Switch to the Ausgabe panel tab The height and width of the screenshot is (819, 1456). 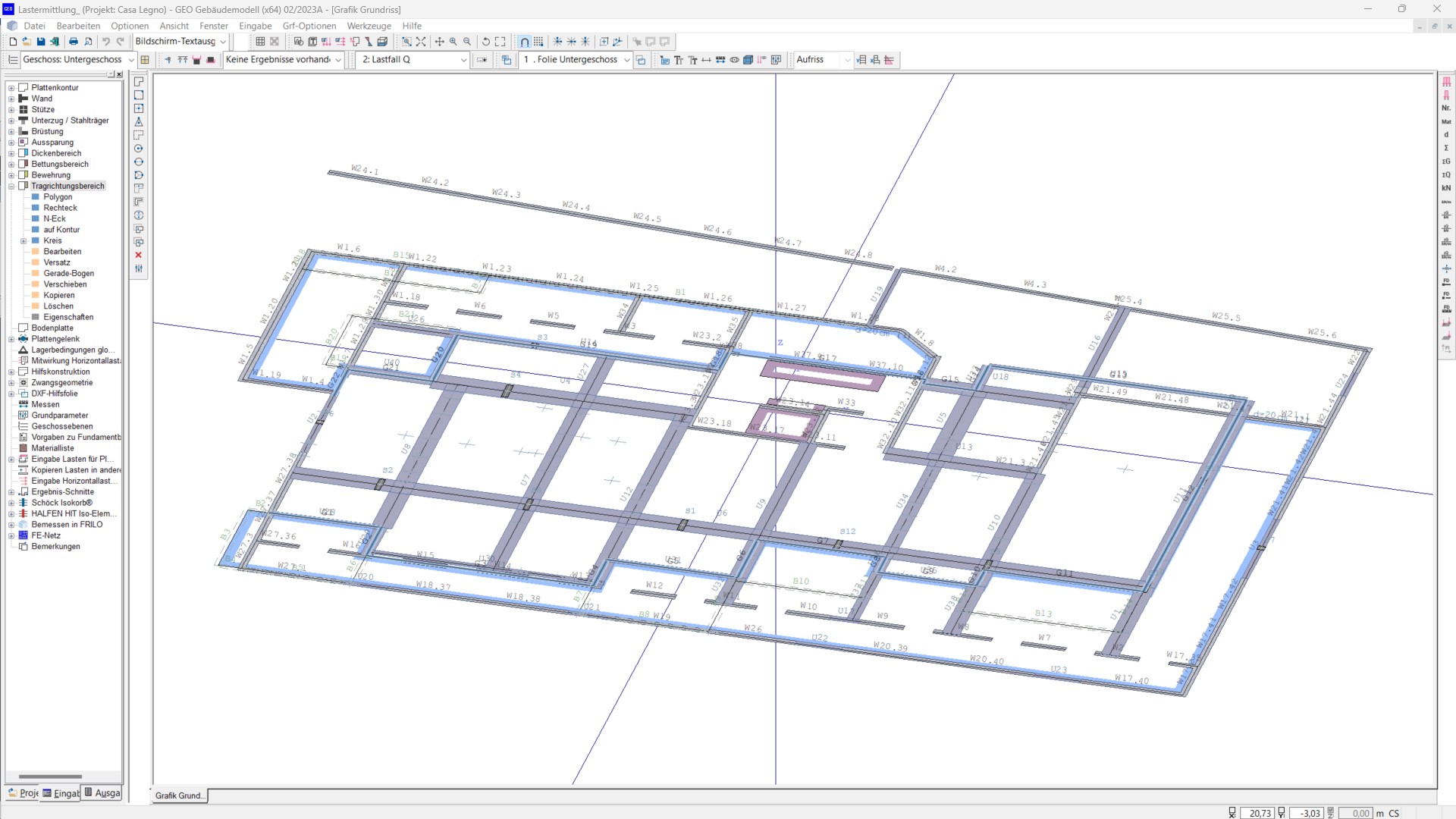pyautogui.click(x=102, y=793)
